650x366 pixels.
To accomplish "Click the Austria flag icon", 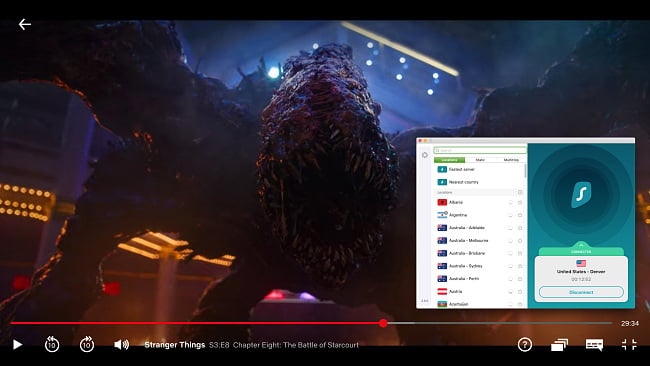I will [x=442, y=291].
